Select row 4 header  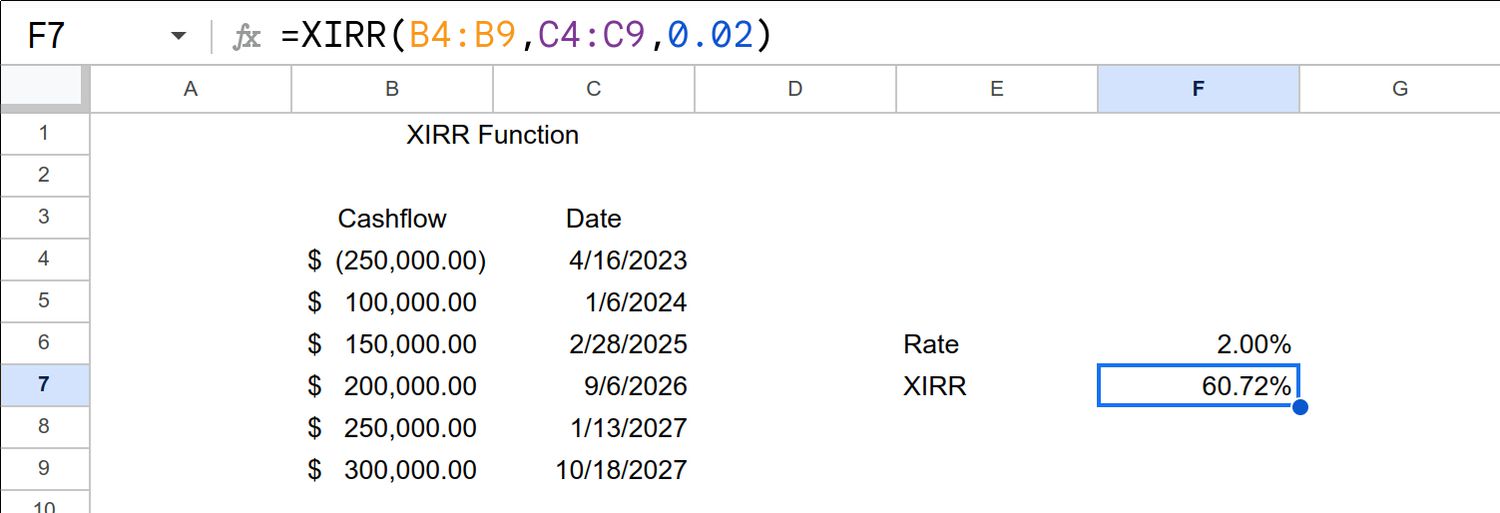[x=45, y=259]
